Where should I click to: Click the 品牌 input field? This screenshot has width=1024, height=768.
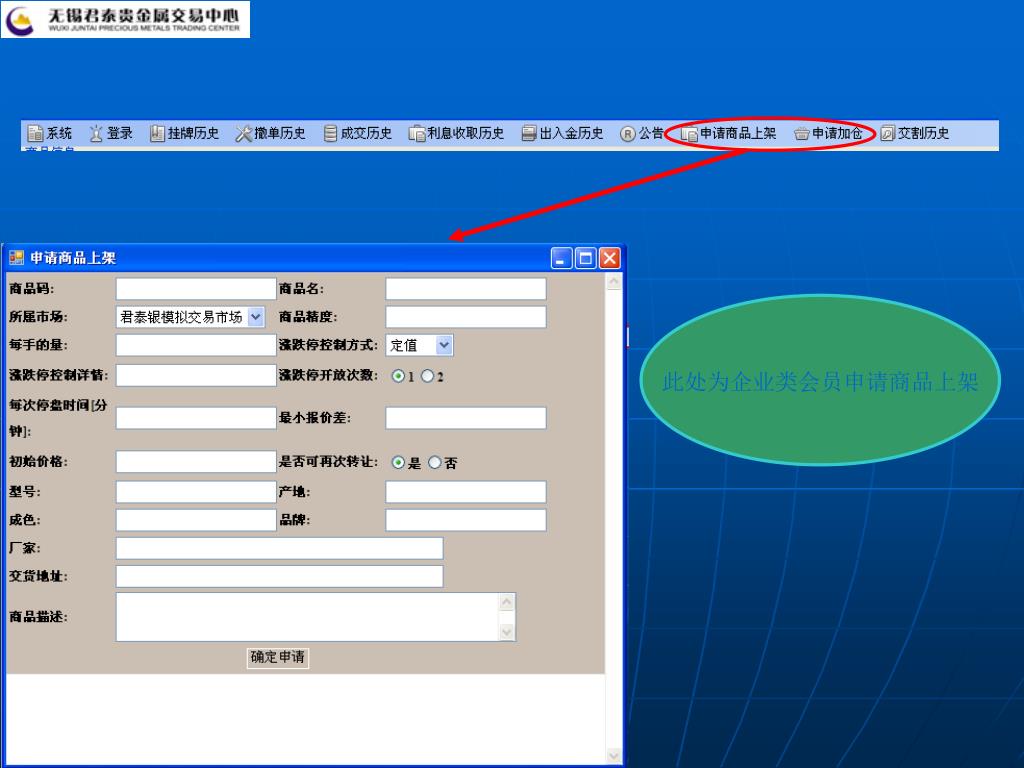point(466,520)
